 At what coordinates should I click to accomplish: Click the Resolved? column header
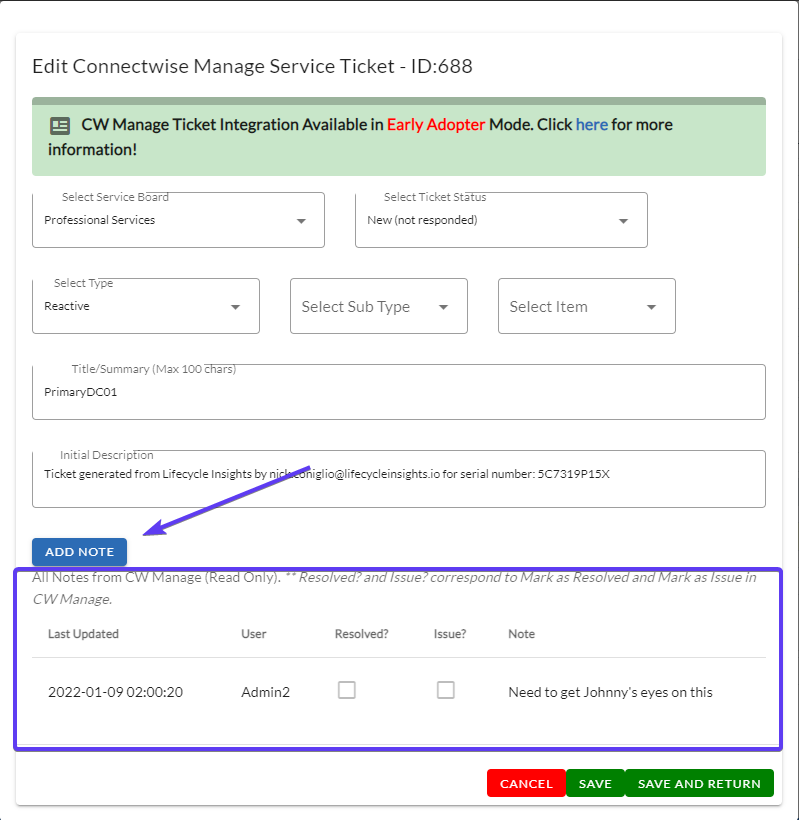click(361, 634)
